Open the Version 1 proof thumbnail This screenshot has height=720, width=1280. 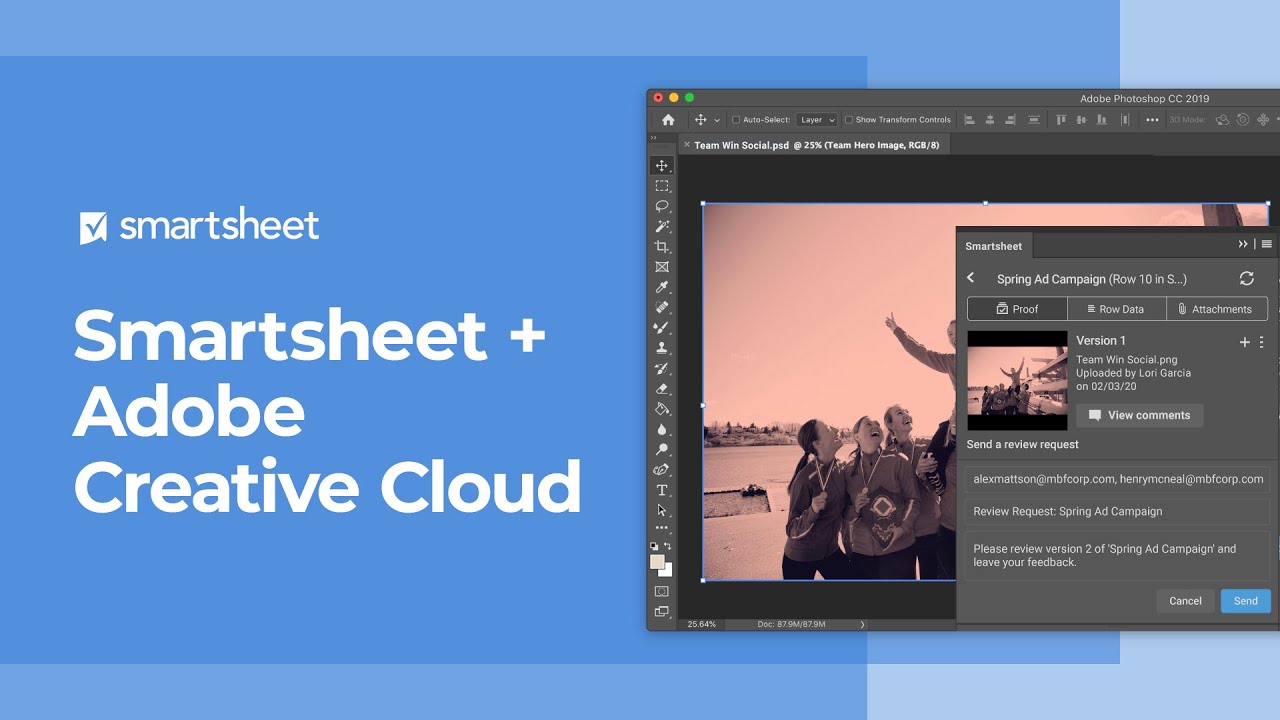point(1017,380)
